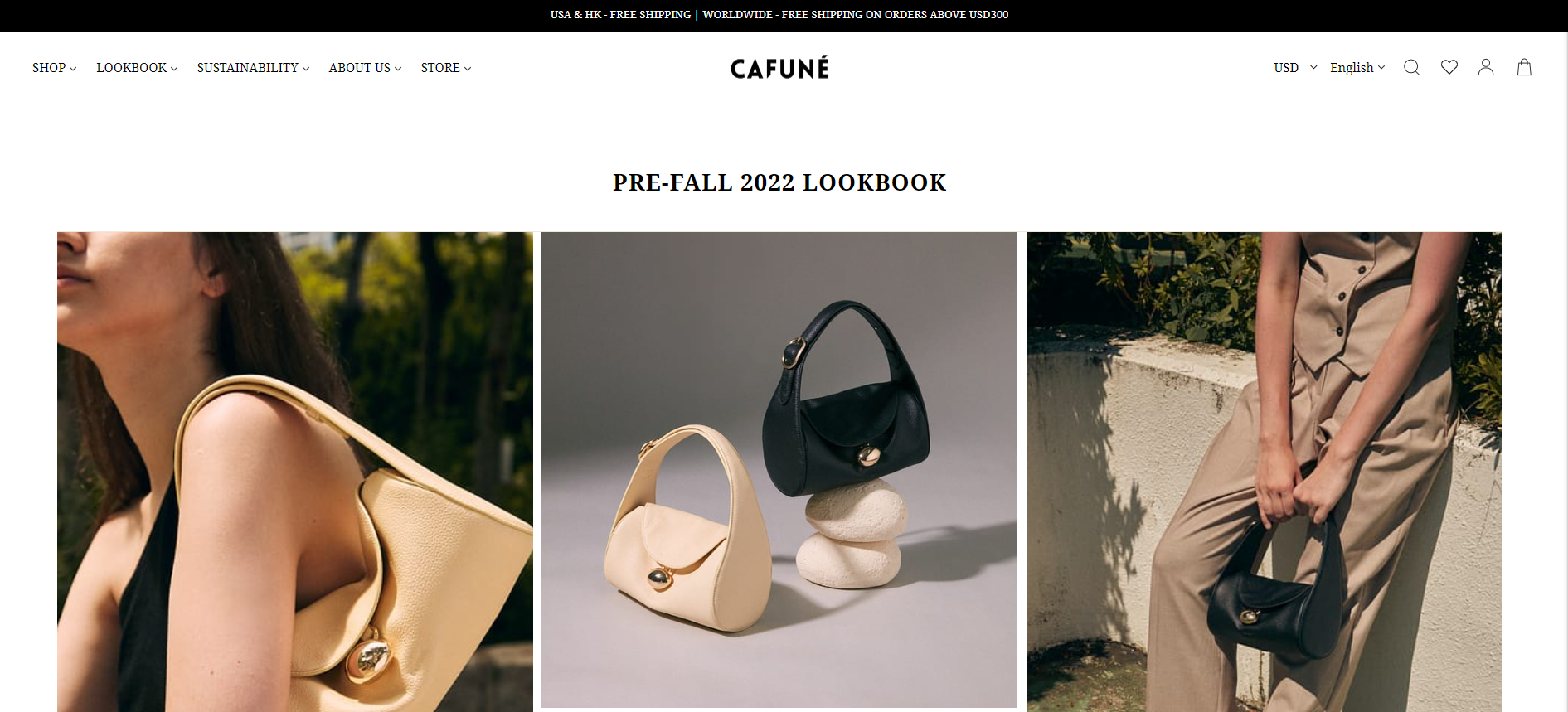Screen dimensions: 1568x712
Task: Open the two handbags on stones image
Action: [779, 470]
